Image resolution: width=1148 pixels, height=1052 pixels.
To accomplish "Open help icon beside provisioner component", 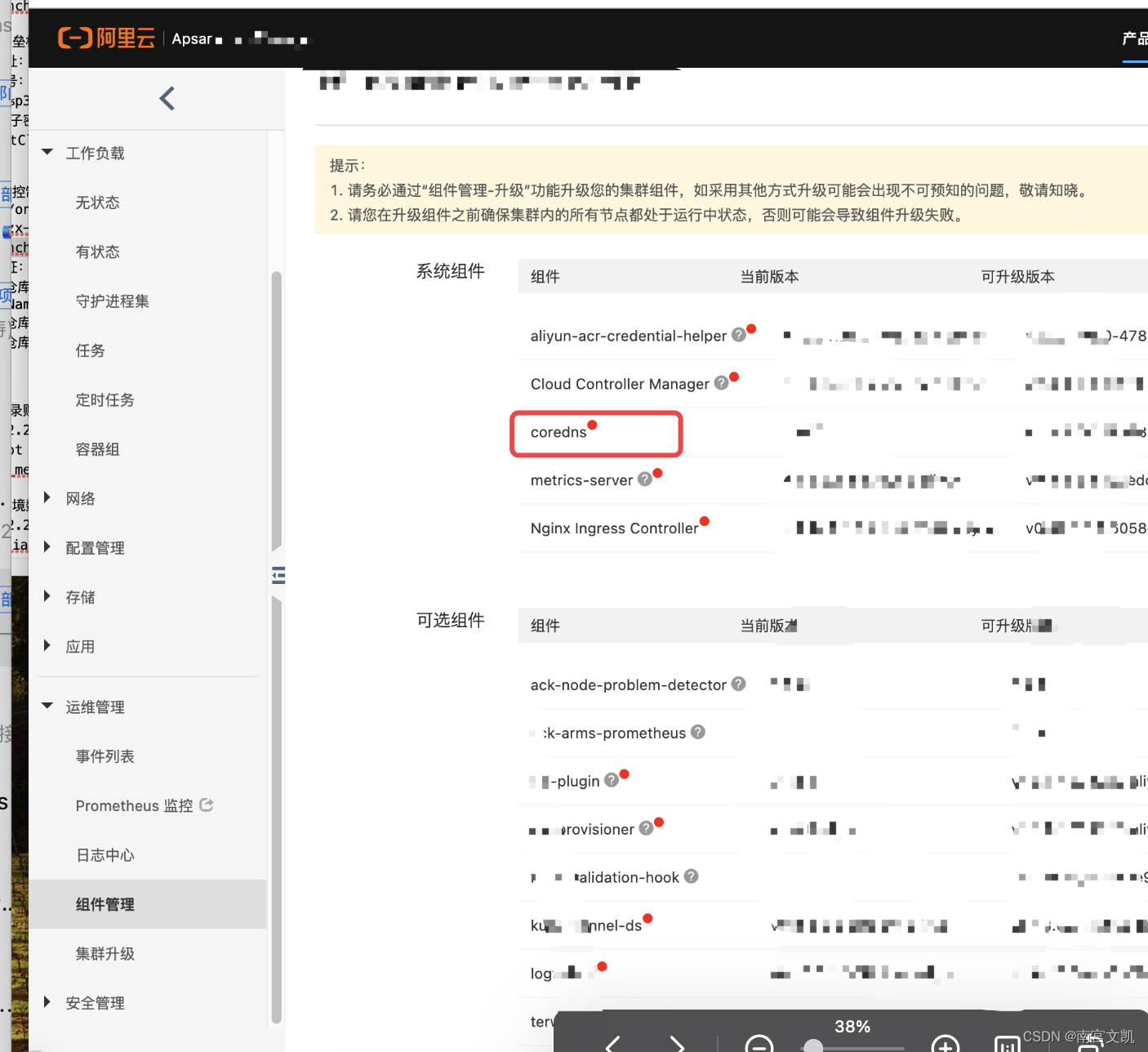I will (646, 828).
